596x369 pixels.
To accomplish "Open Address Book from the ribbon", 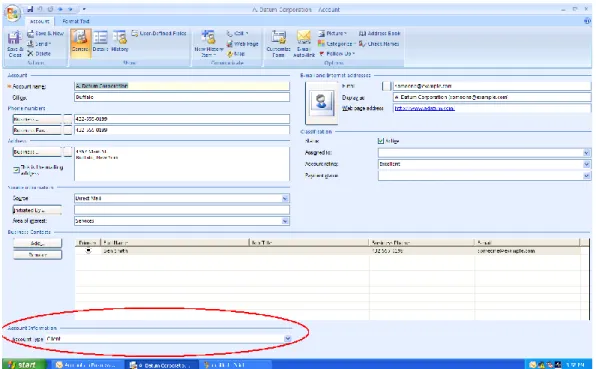I will (379, 33).
